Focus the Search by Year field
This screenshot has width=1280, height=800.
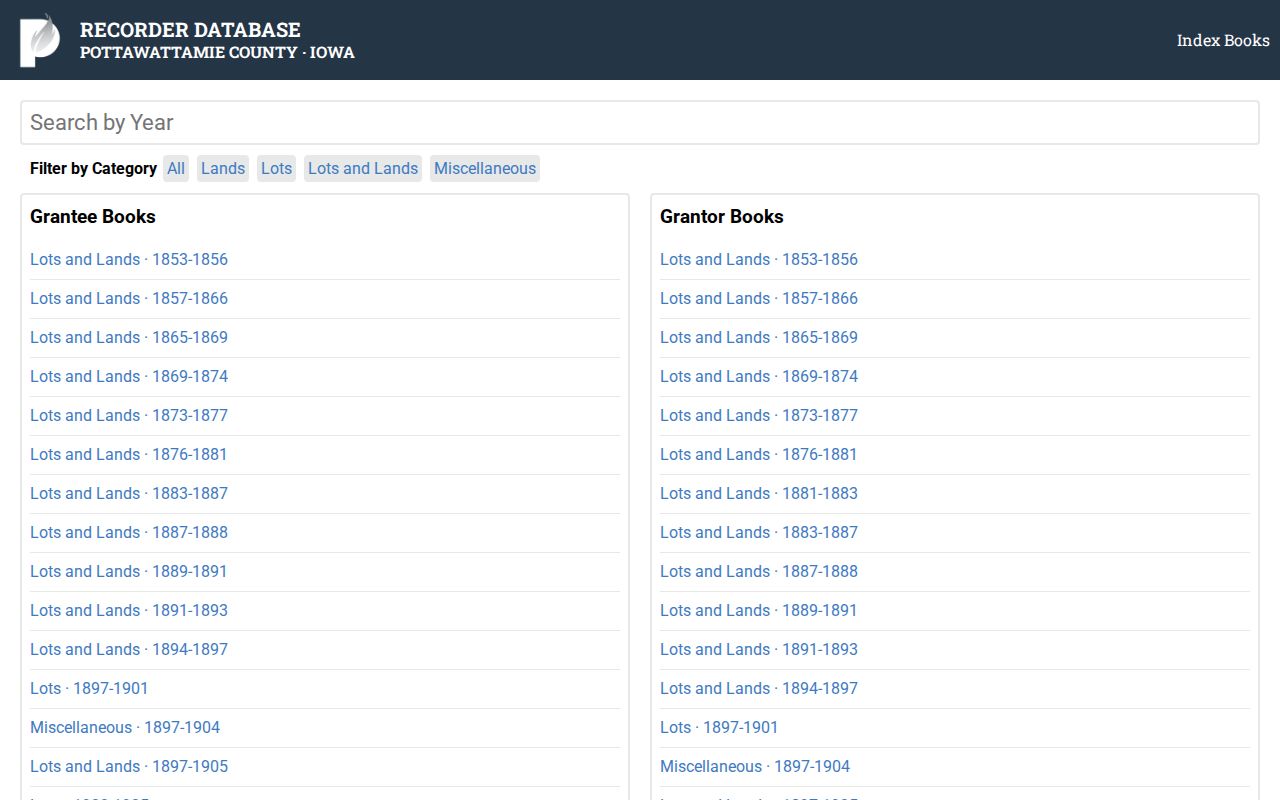pos(640,122)
